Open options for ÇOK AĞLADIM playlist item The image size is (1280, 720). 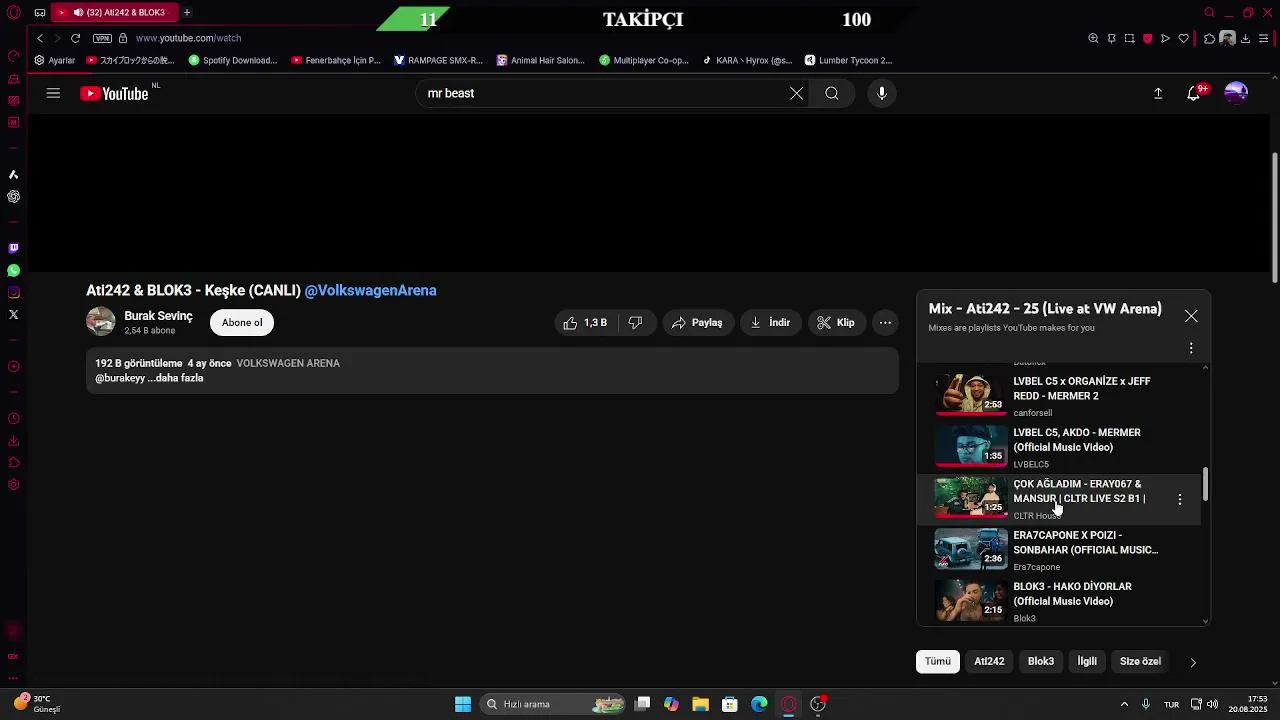[1179, 498]
